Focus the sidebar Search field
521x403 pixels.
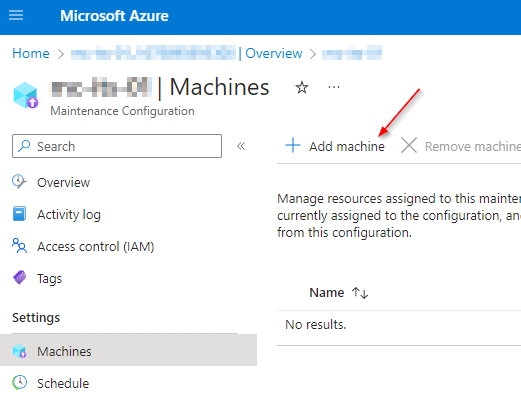coord(117,146)
